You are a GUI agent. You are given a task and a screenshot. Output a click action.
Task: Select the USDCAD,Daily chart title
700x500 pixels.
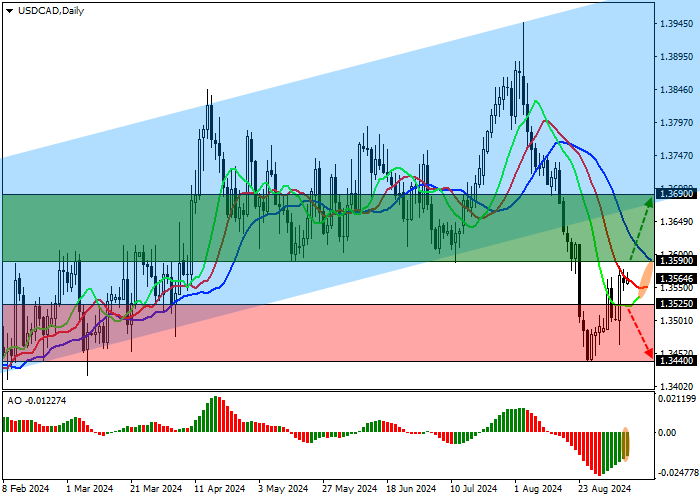(x=51, y=11)
